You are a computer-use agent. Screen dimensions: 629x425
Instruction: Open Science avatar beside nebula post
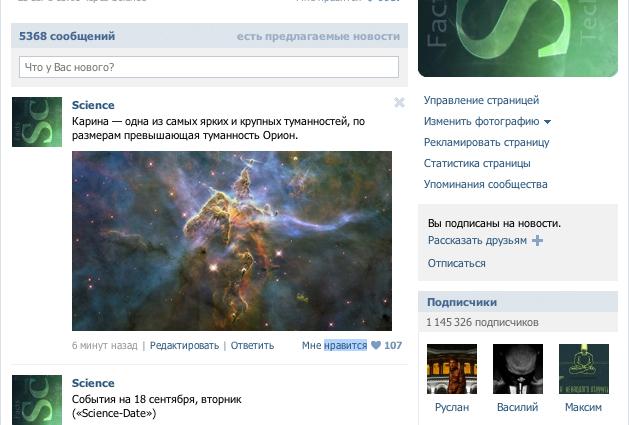(x=37, y=122)
